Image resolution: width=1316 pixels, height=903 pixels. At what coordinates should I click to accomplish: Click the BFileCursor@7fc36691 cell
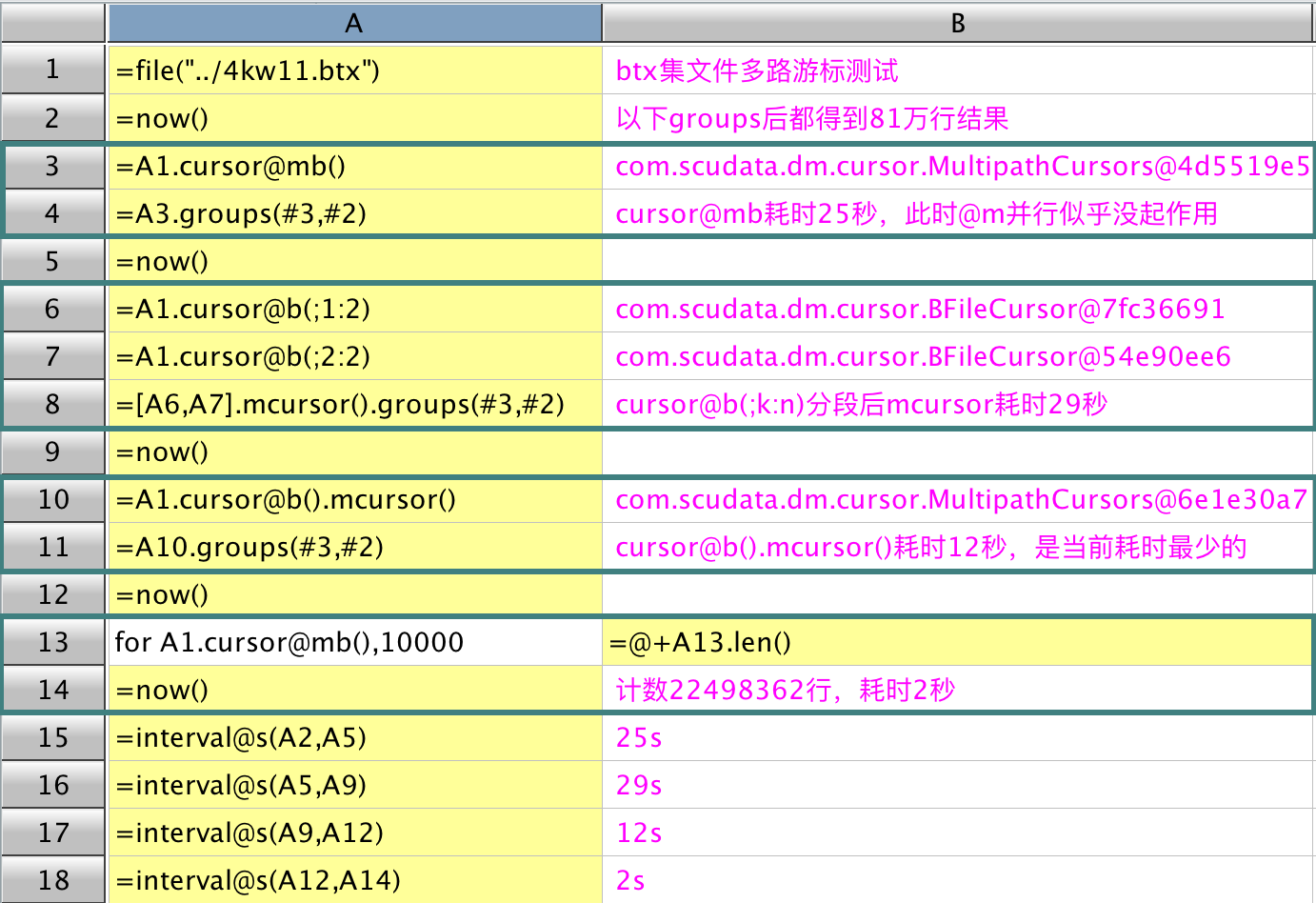tap(959, 308)
